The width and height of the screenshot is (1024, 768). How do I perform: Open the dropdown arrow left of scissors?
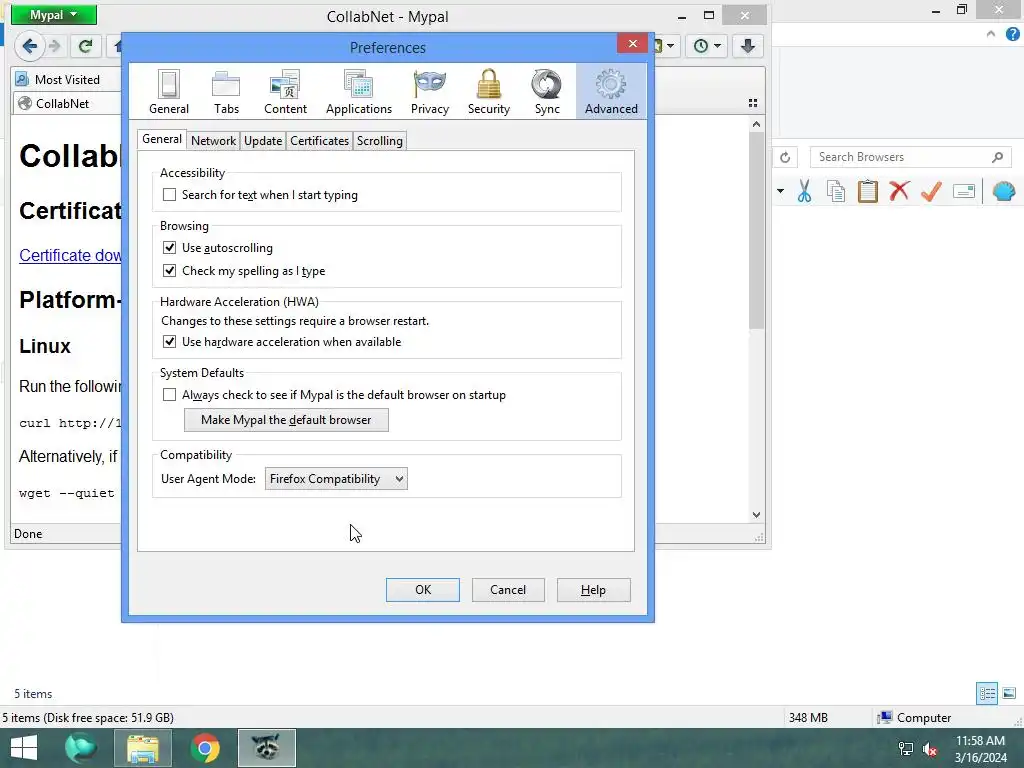[x=780, y=191]
